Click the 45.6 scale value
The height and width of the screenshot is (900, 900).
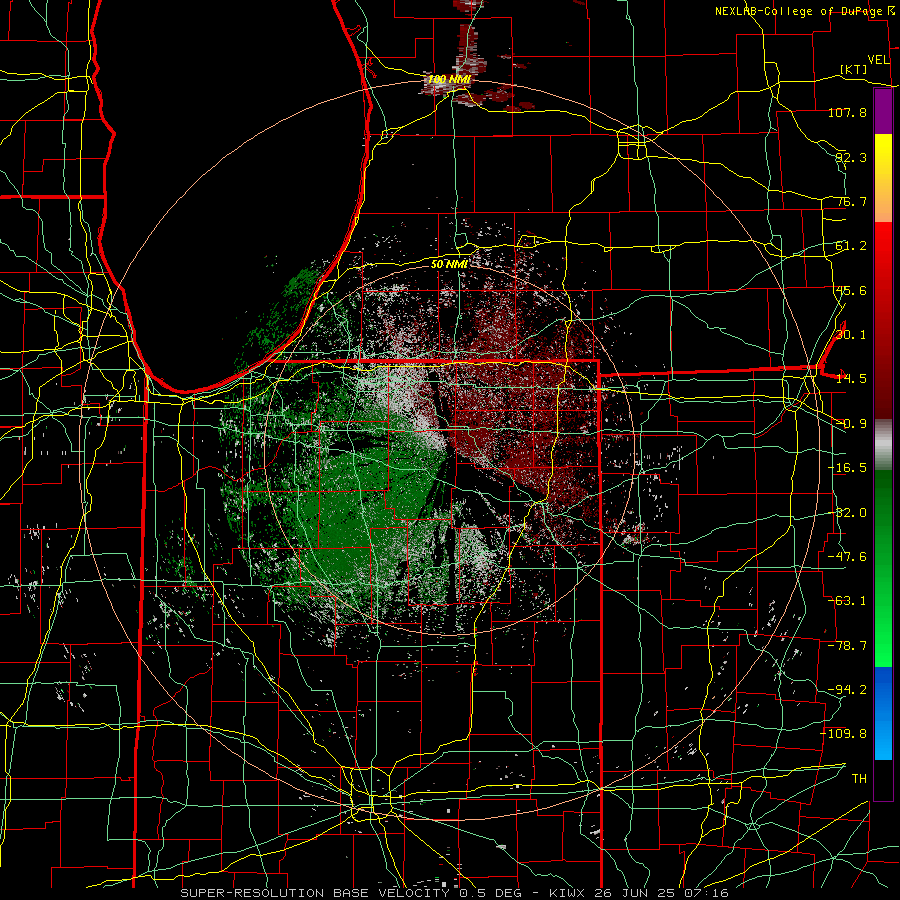point(851,290)
